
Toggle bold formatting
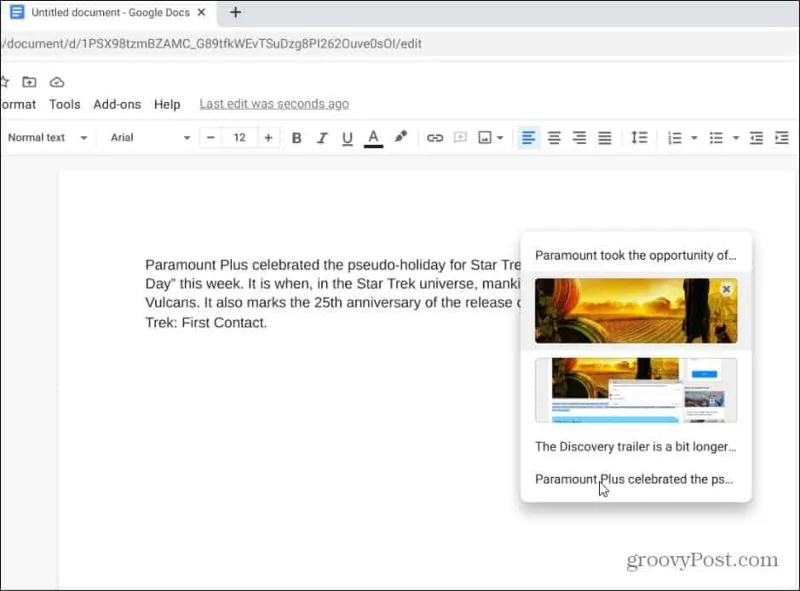[x=296, y=138]
